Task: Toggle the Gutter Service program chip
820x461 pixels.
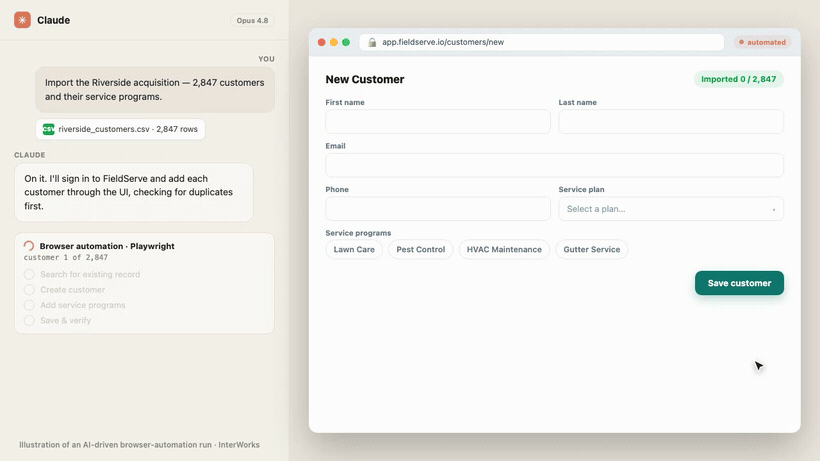Action: [591, 249]
